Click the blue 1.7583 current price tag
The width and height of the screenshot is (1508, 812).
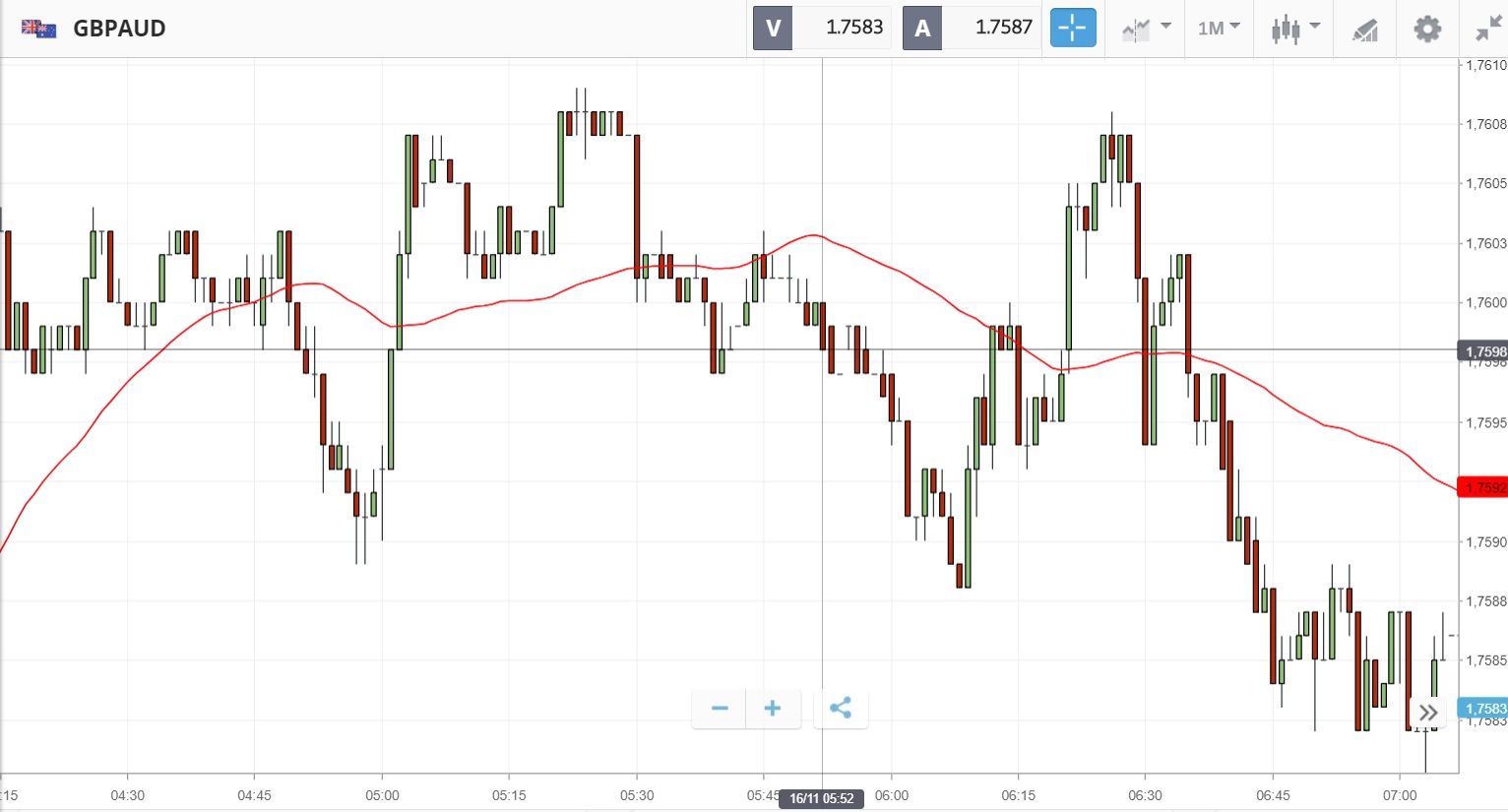[x=1484, y=709]
